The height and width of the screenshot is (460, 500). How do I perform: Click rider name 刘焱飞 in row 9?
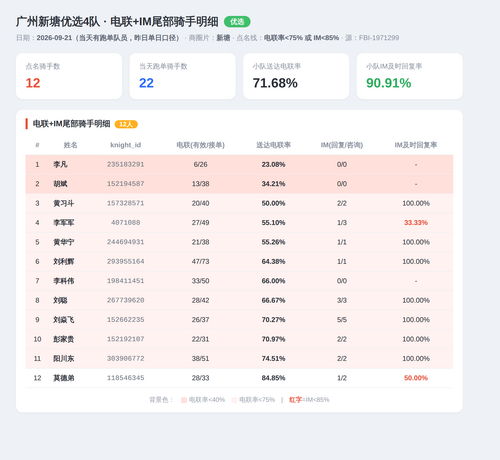(x=64, y=320)
